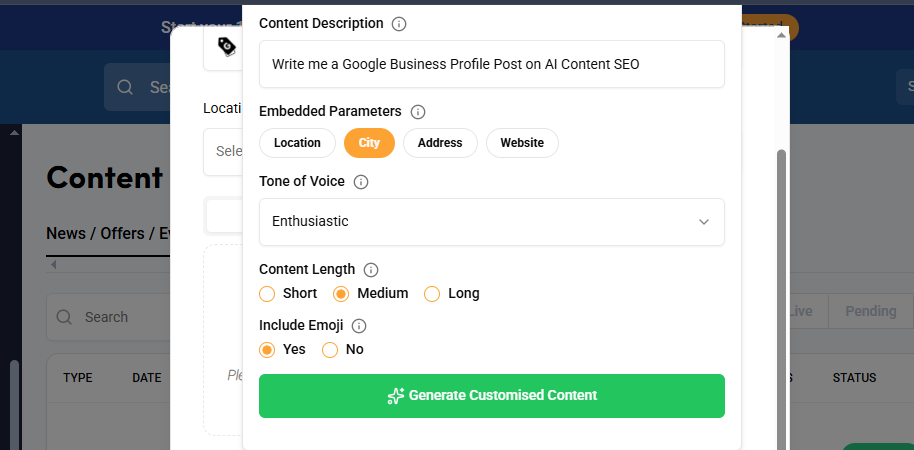This screenshot has height=450, width=914.
Task: Click the tag icon in left panel
Action: [226, 45]
